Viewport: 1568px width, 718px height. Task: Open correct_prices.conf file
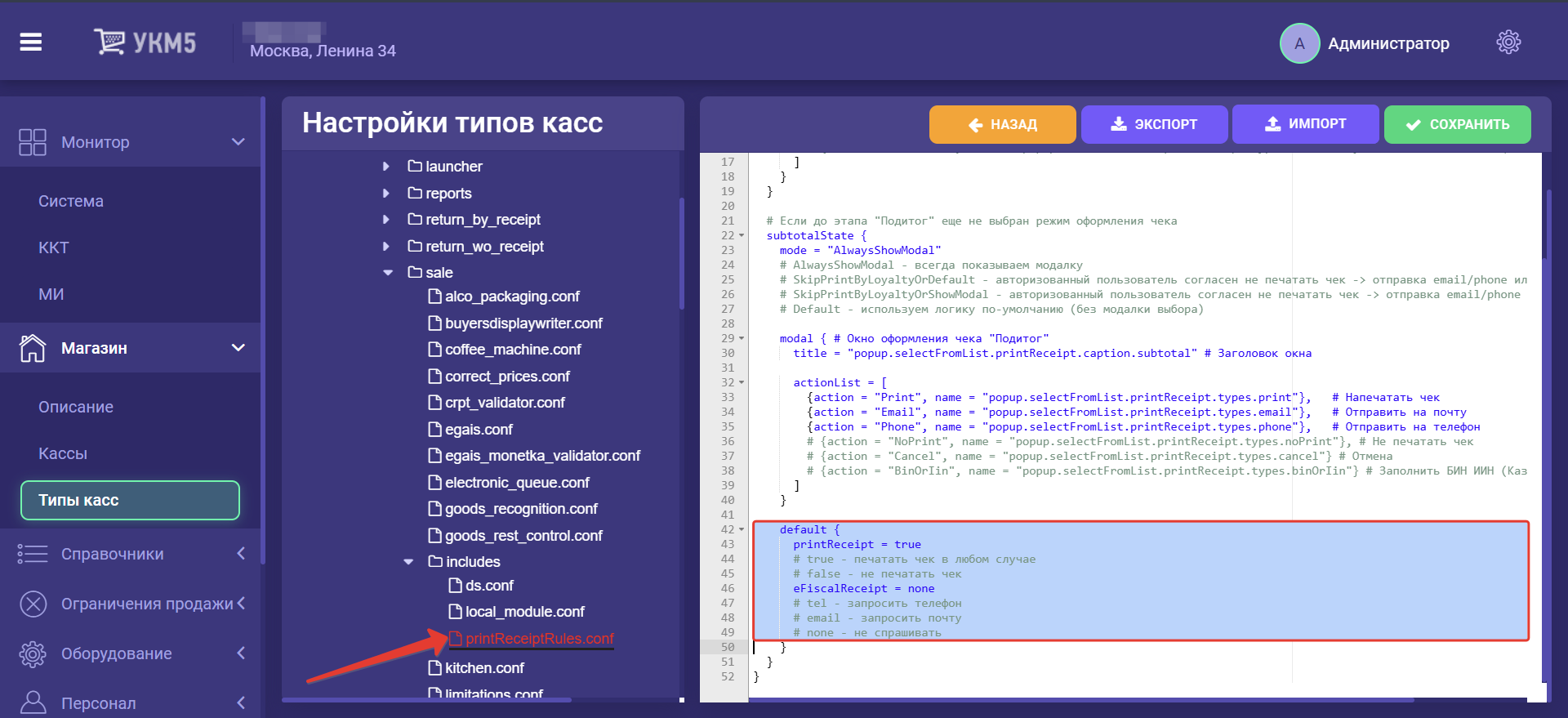[x=507, y=377]
